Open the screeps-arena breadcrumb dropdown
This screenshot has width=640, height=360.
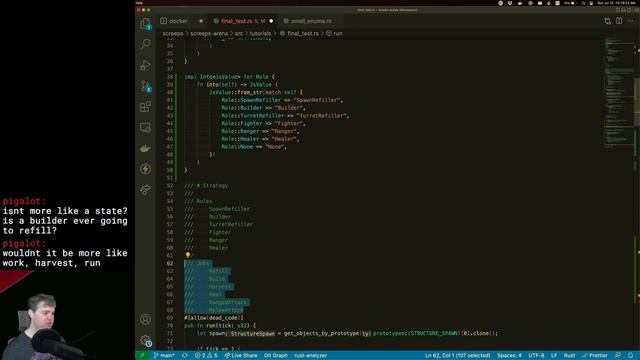(209, 33)
